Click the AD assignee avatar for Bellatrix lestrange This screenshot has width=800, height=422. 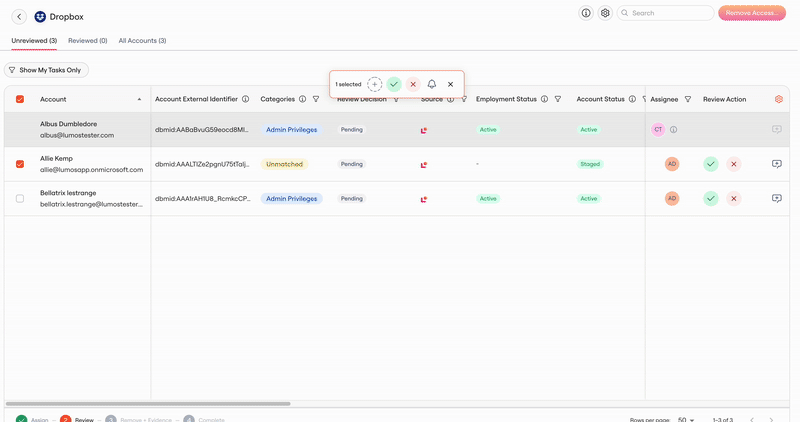click(x=672, y=198)
